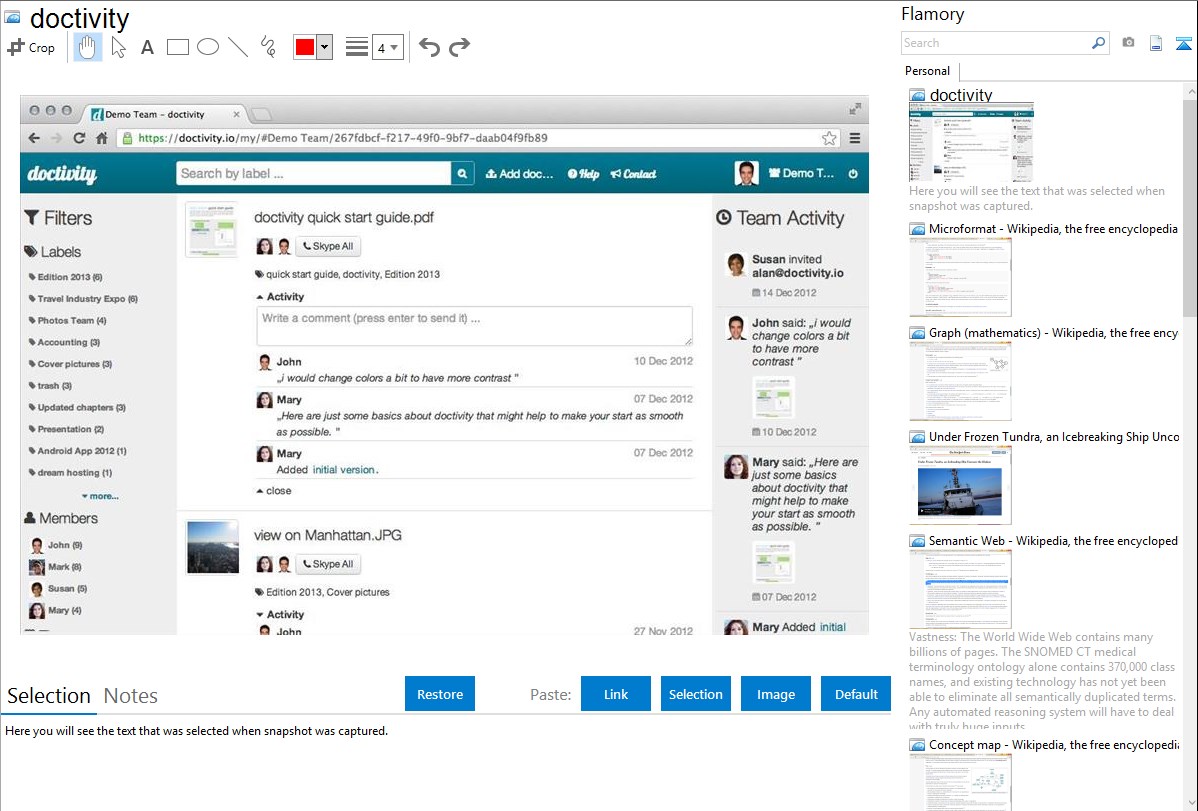The height and width of the screenshot is (811, 1198).
Task: Click the close collapse link under comments
Action: click(x=274, y=491)
